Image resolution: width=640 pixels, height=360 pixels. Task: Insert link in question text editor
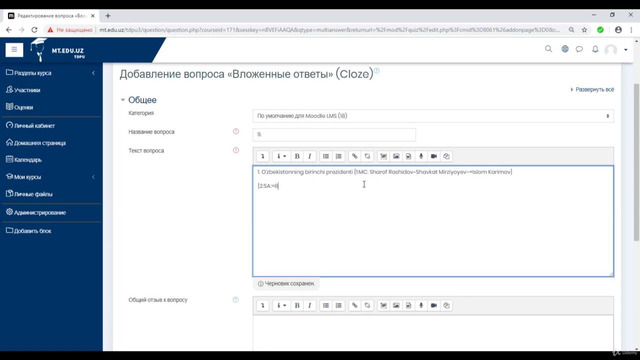click(355, 156)
